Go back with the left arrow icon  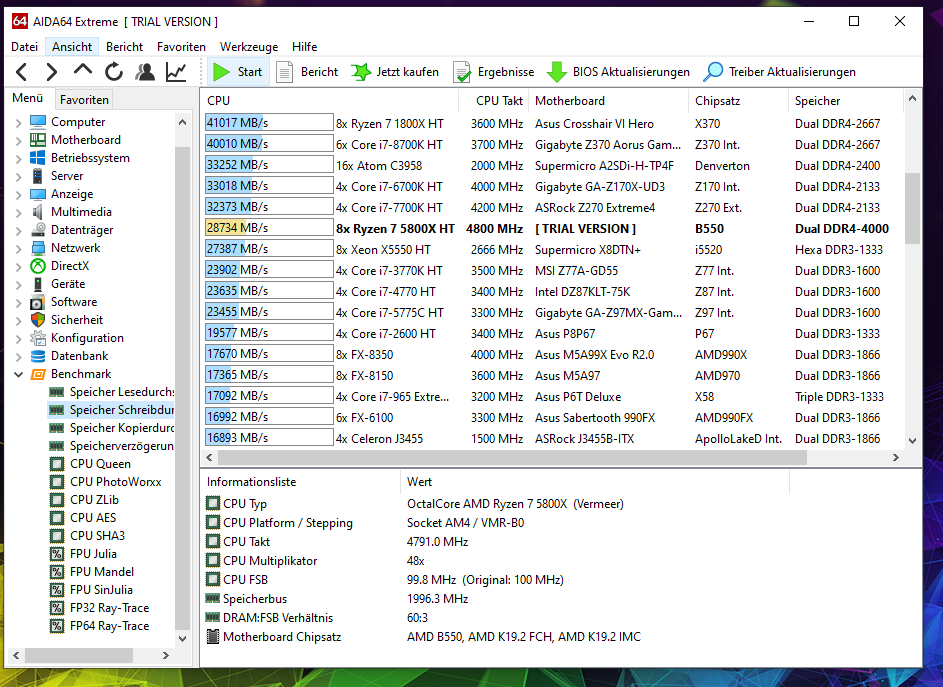click(x=22, y=72)
